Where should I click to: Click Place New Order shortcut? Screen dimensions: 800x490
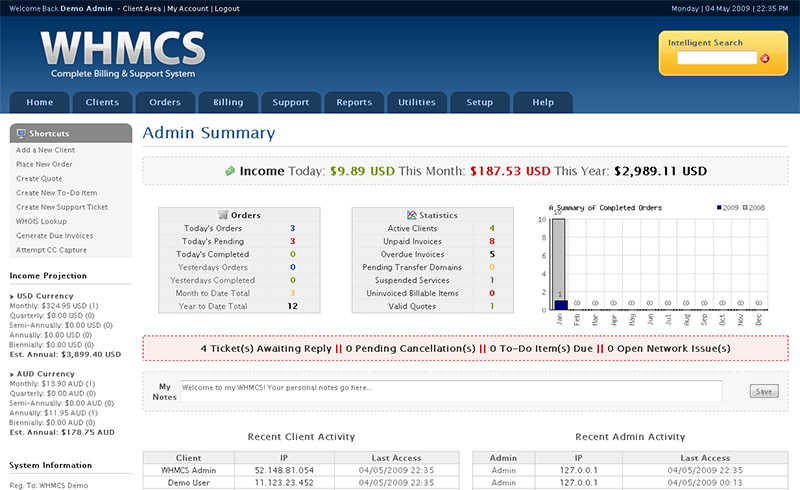pyautogui.click(x=44, y=164)
